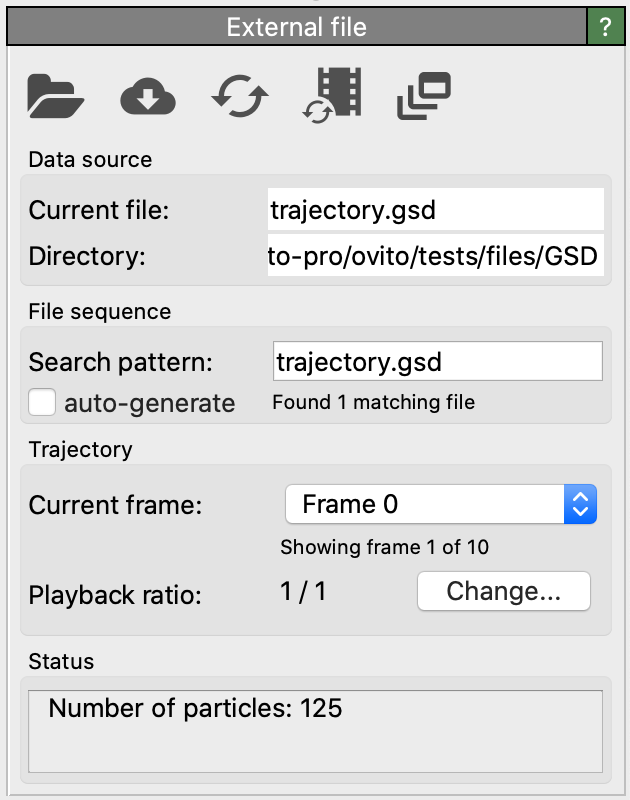Click the Search pattern input field
The image size is (630, 800).
pos(437,361)
